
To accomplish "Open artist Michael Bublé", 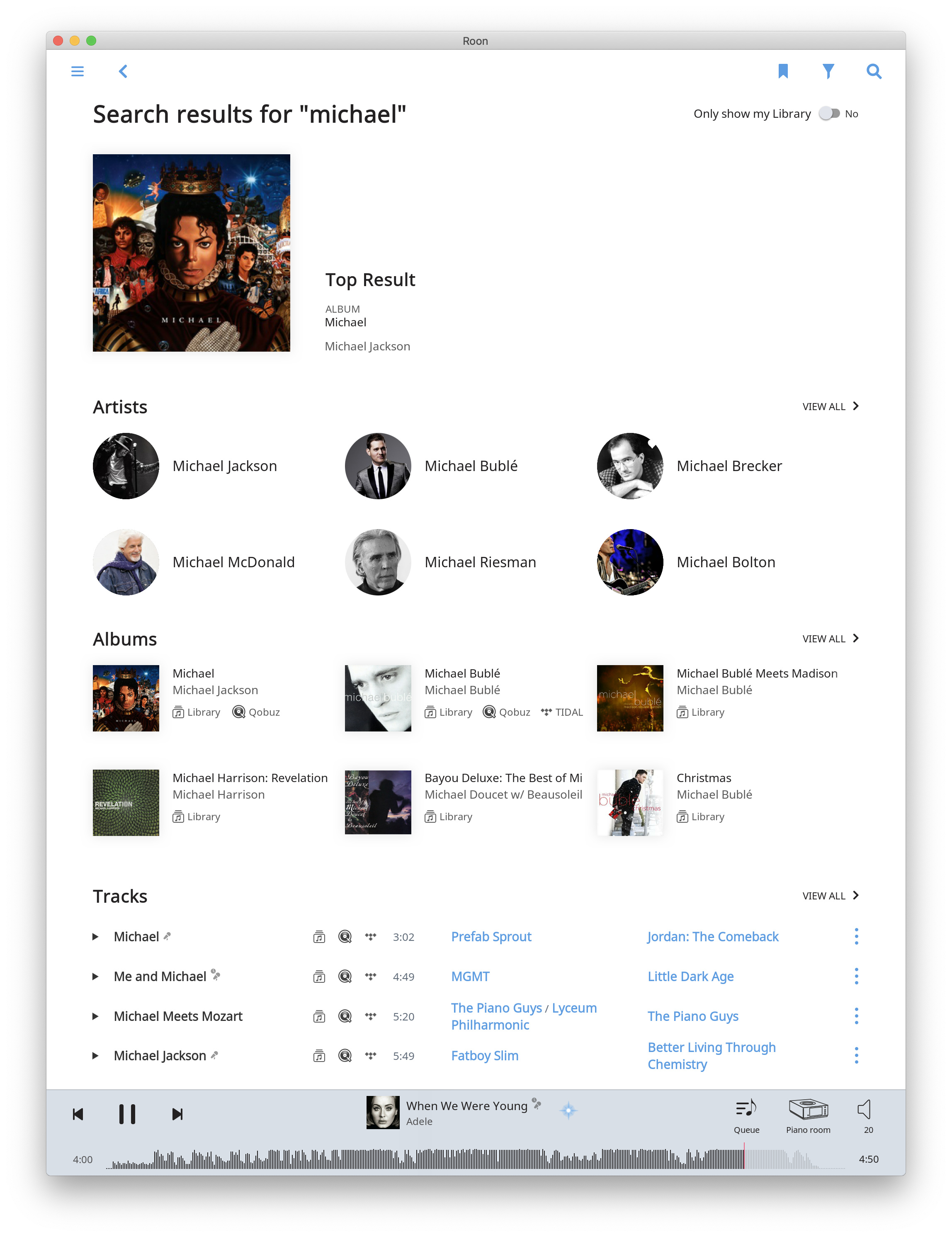I will [x=471, y=466].
